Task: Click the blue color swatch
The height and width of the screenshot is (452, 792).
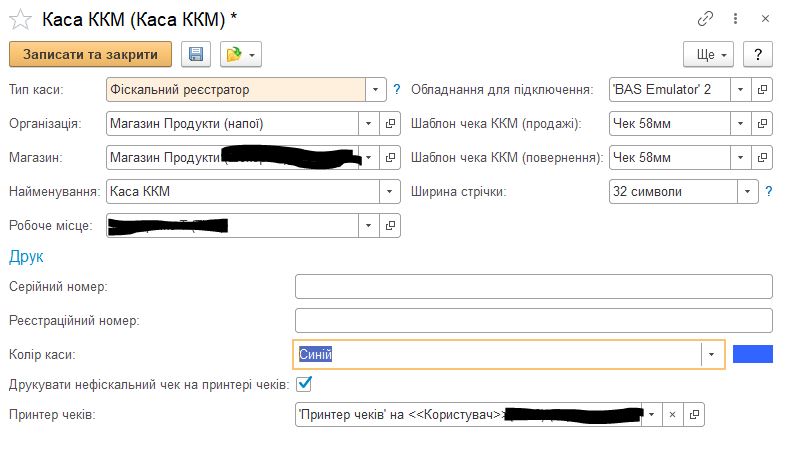Action: click(753, 354)
